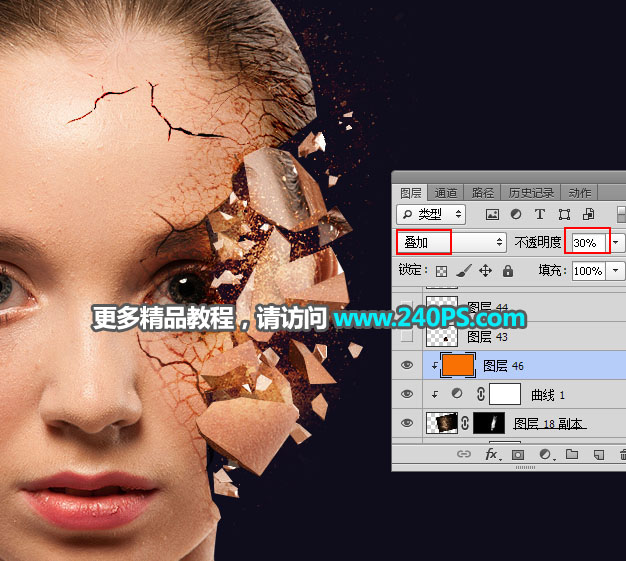Screen dimensions: 626x561
Task: Filter layers by adjustment layer icon
Action: tap(516, 214)
